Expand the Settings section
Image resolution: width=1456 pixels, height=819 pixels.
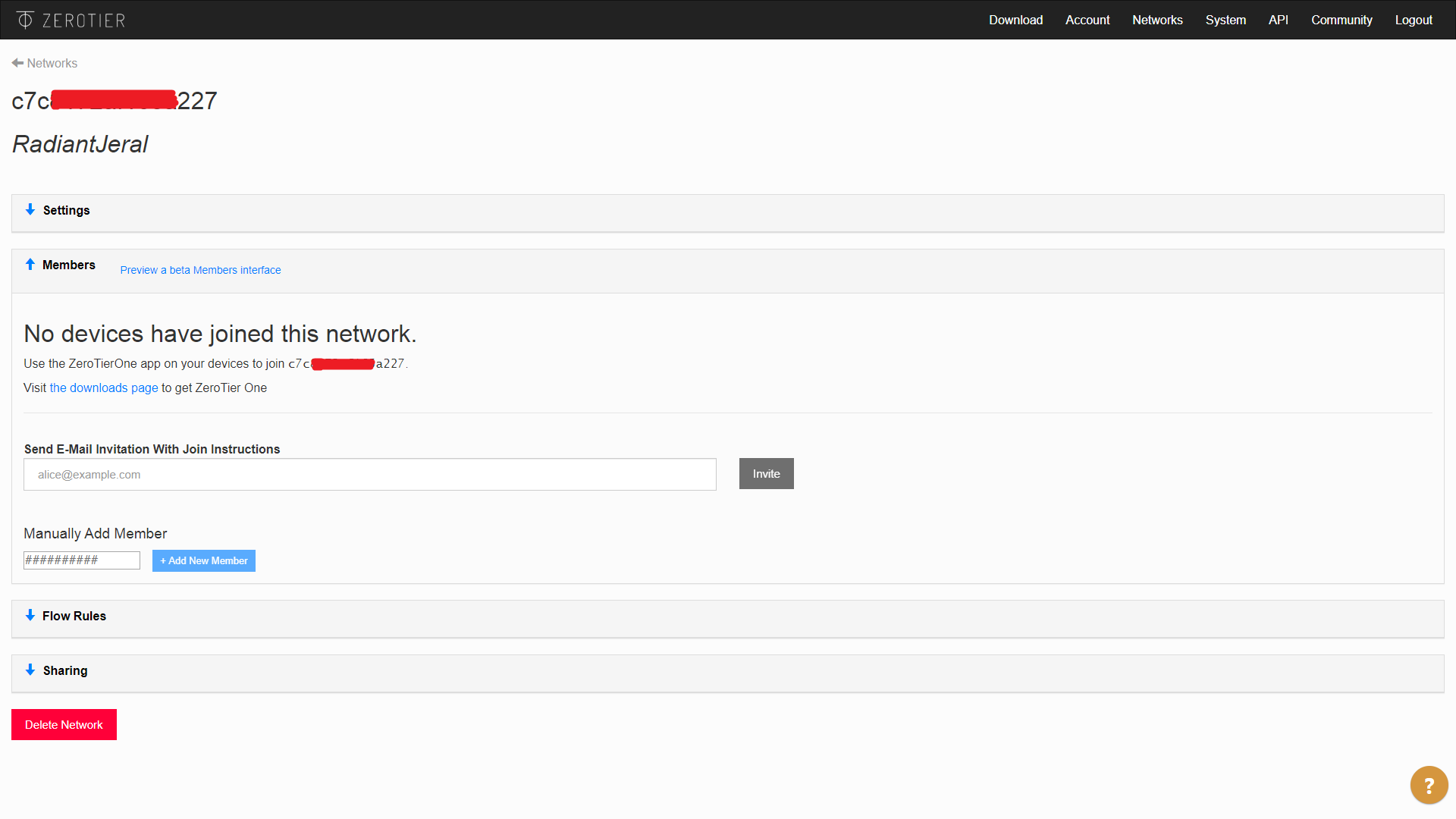pos(67,210)
